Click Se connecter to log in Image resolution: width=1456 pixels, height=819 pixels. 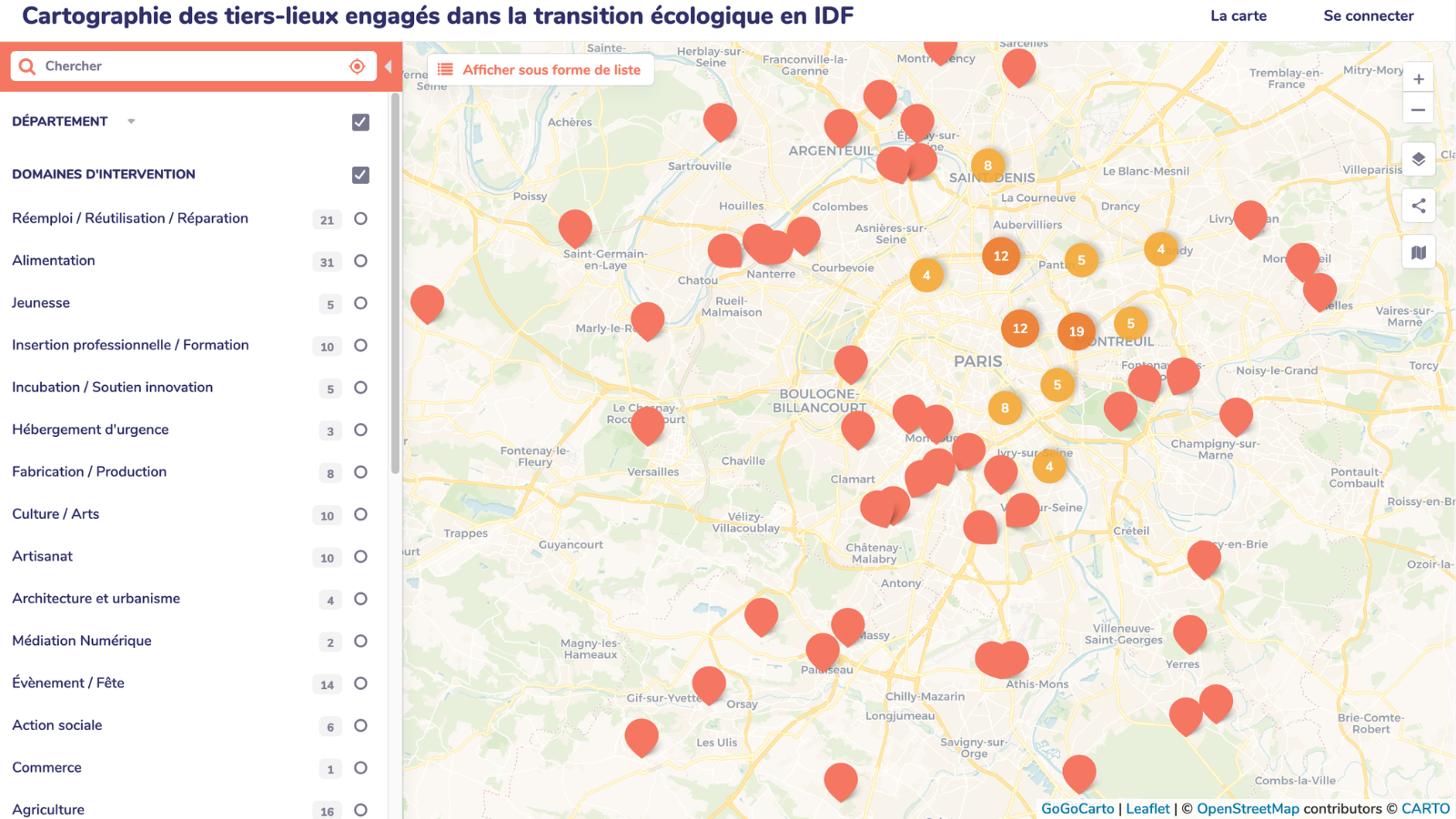click(x=1368, y=15)
